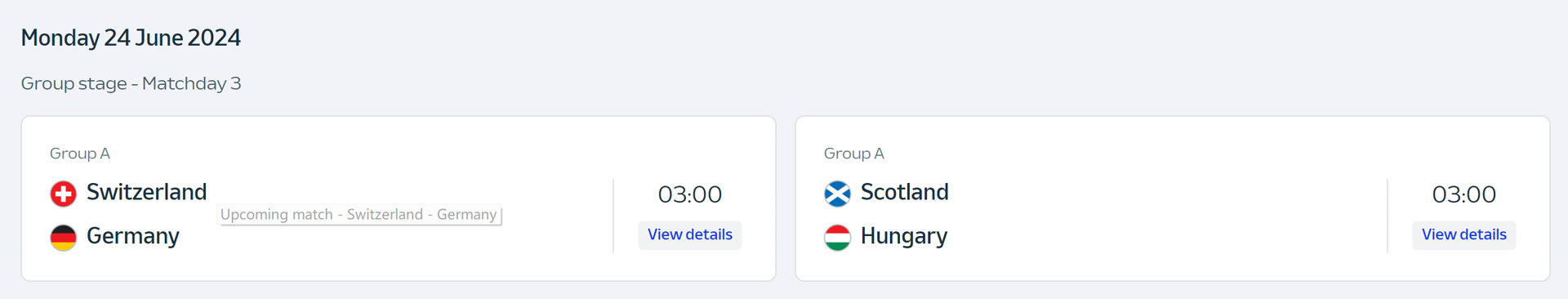Click the Group stage - Matchday 3 subtitle
The width and height of the screenshot is (1568, 299).
pyautogui.click(x=131, y=83)
